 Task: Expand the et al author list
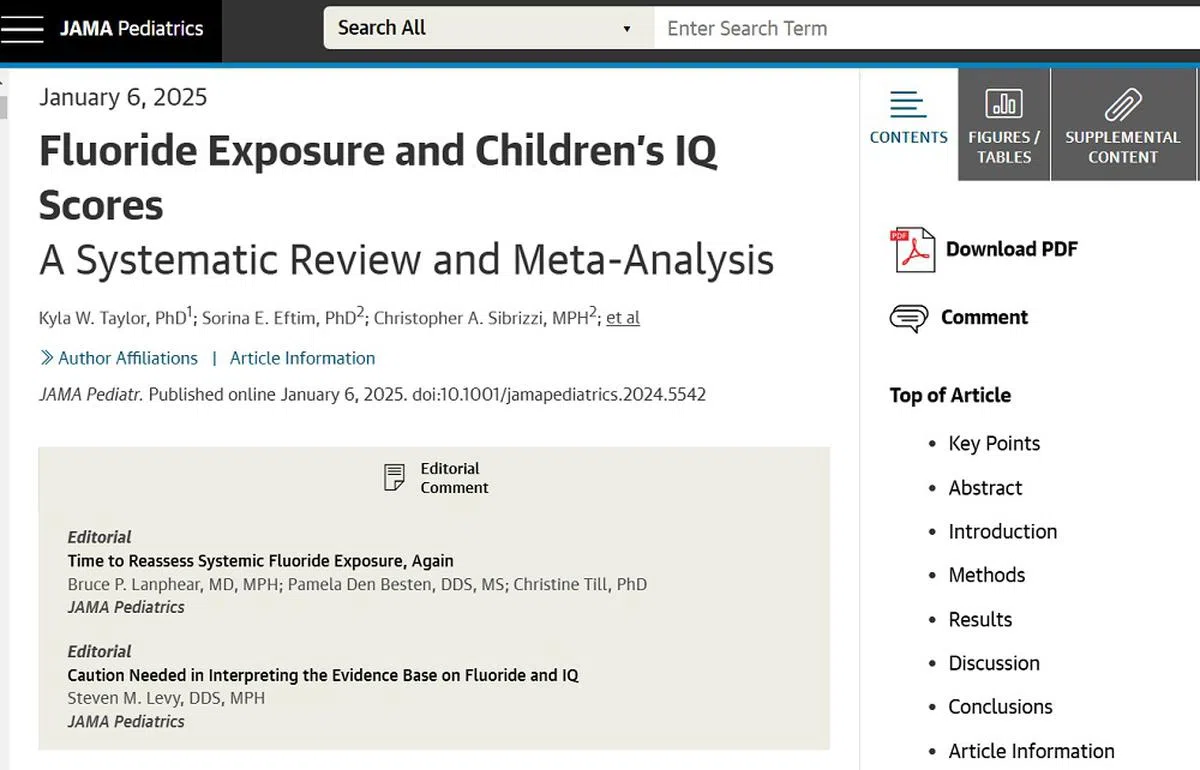(622, 318)
